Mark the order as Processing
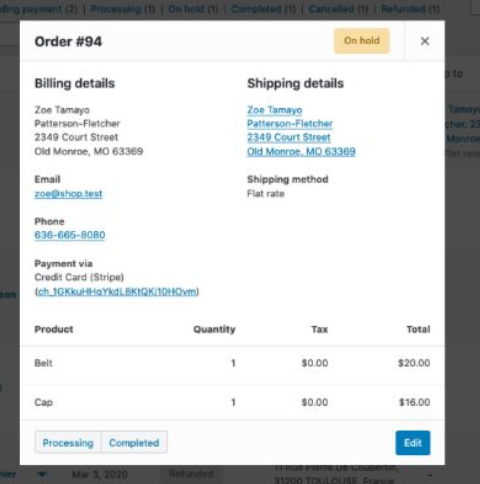The width and height of the screenshot is (480, 484). [x=68, y=443]
